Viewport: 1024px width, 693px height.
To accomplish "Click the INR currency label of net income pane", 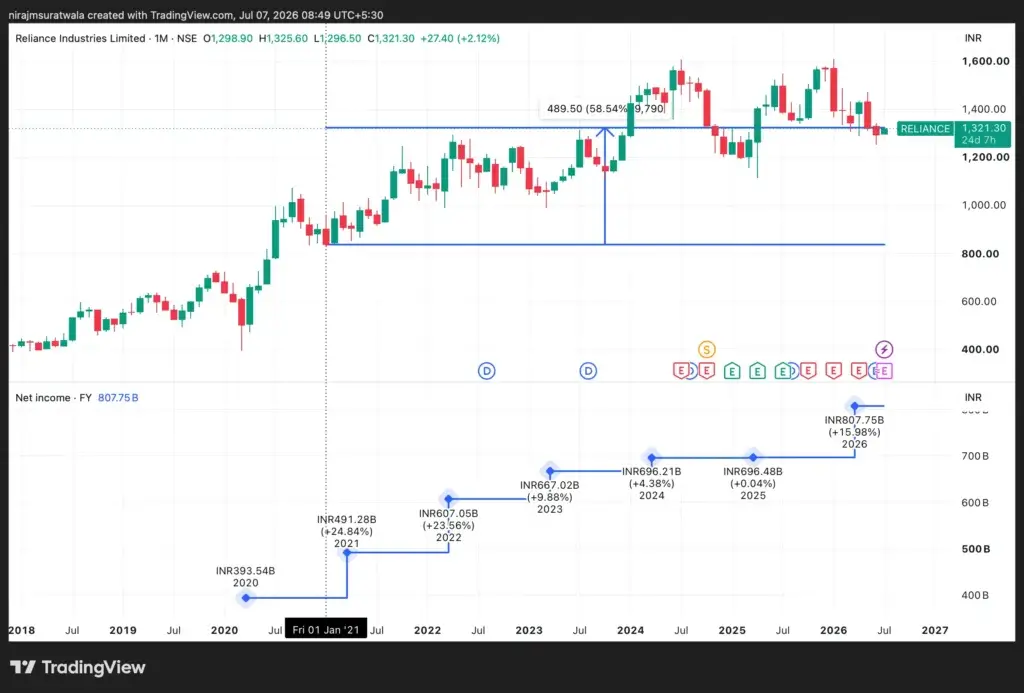I will [973, 397].
